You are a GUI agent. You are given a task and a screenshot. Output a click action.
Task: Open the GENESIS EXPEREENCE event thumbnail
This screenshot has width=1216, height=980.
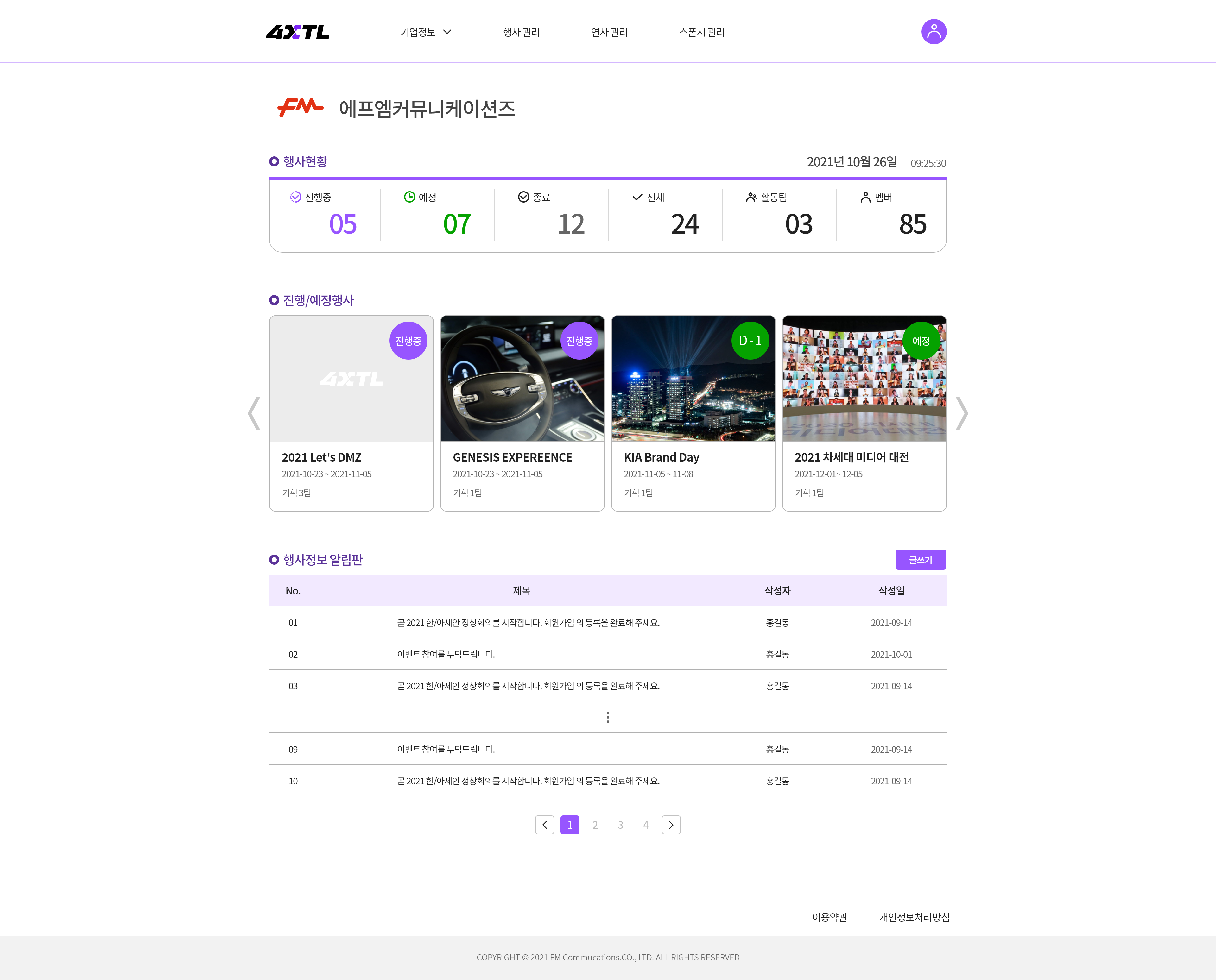(522, 379)
